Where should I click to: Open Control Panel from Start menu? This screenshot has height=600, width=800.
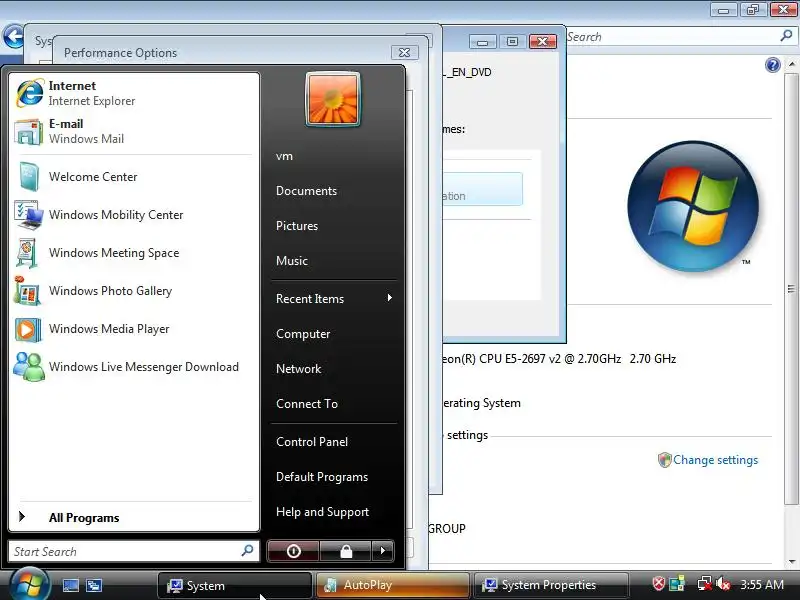pyautogui.click(x=312, y=442)
